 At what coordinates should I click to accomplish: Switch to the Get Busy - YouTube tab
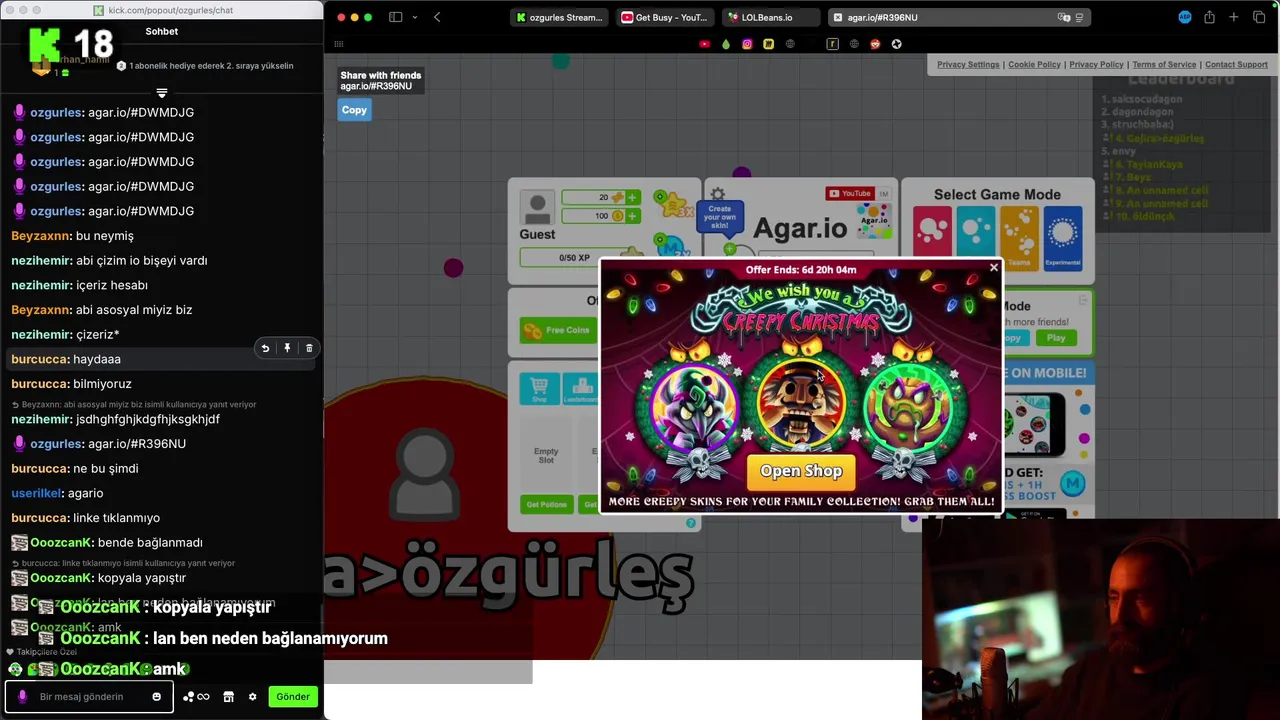tap(665, 17)
